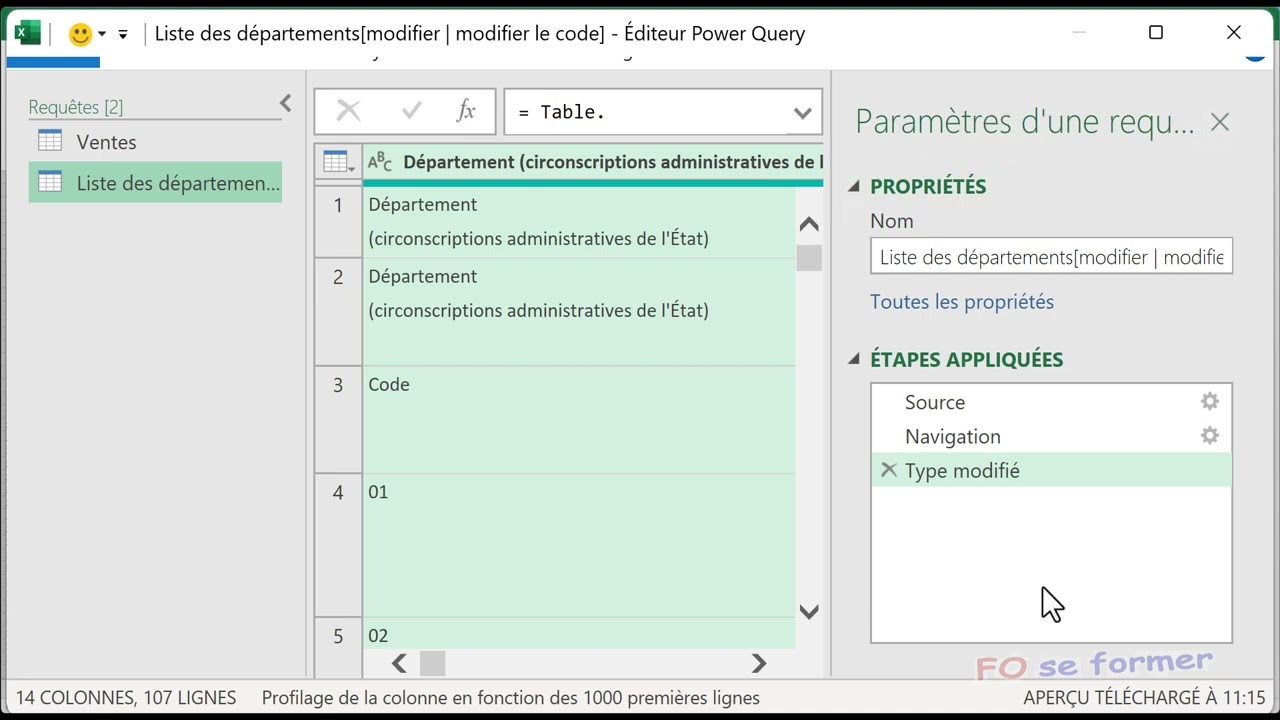Click the Nom input field
Screen dimensions: 1280x720
[x=1051, y=257]
